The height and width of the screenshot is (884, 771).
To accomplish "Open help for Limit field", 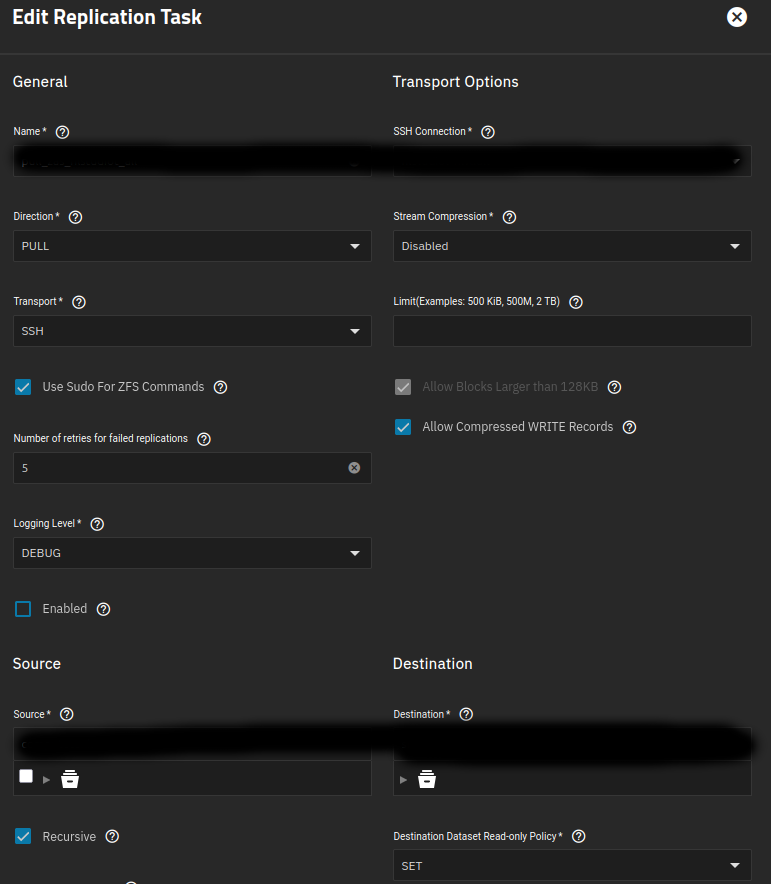I will click(x=575, y=302).
